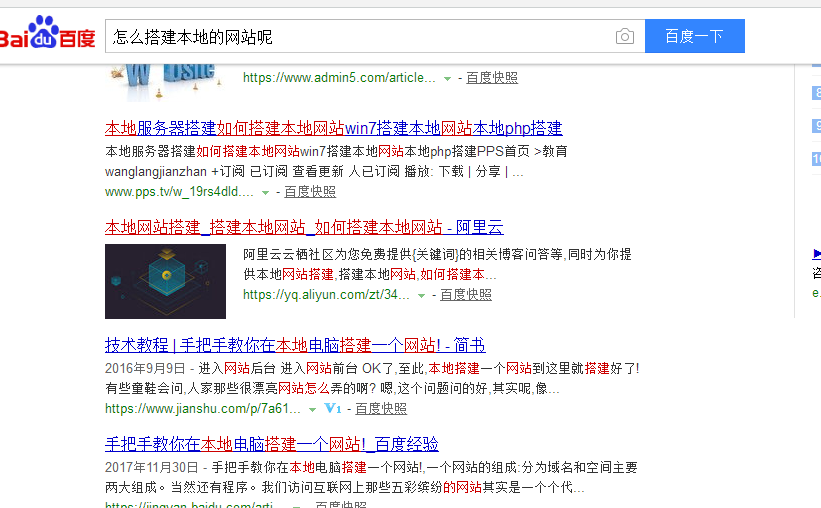Image resolution: width=821 pixels, height=508 pixels.
Task: Expand dropdown arrow next to admin5.com URL
Action: point(447,79)
